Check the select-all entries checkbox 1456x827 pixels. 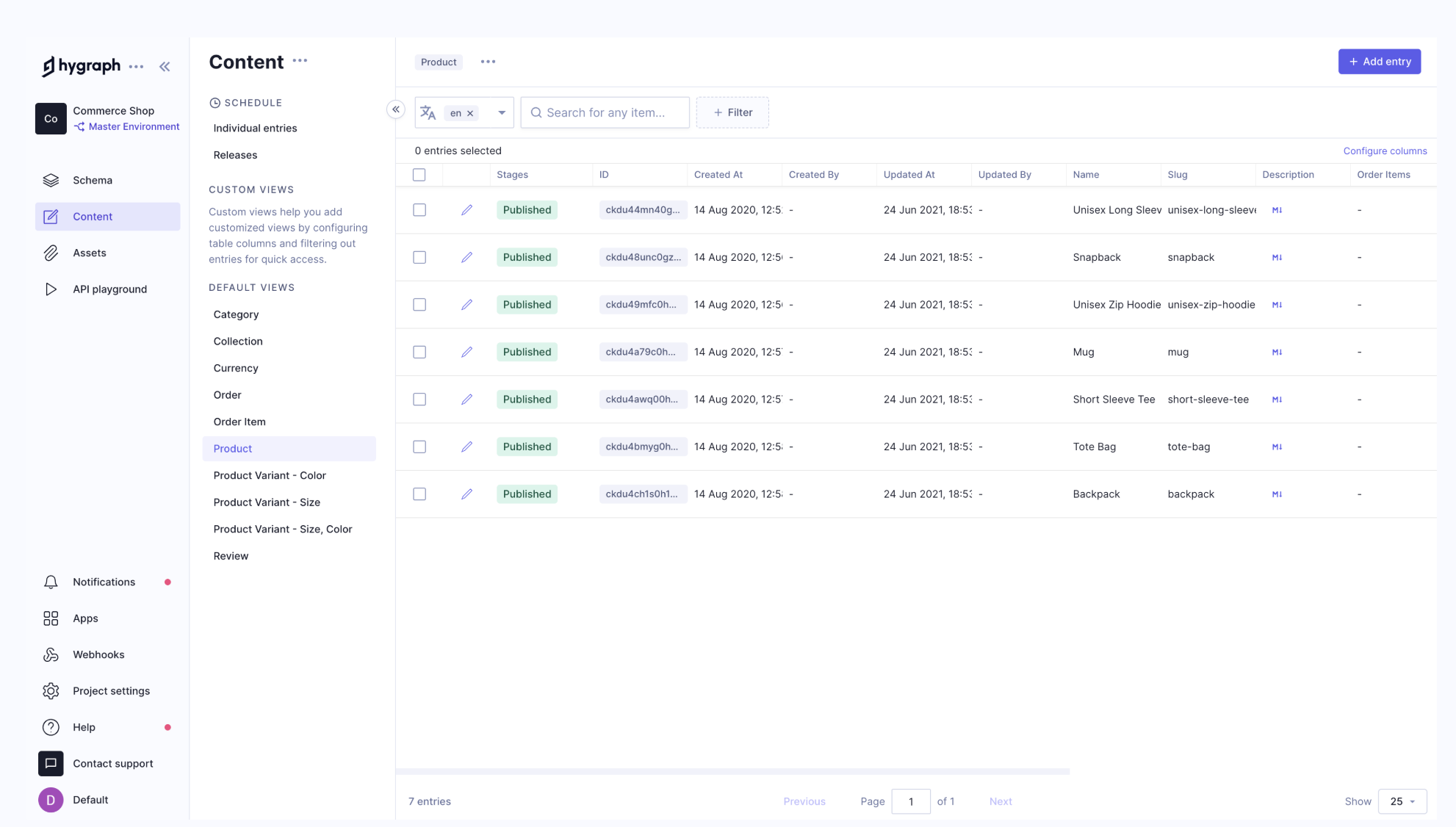(x=419, y=175)
